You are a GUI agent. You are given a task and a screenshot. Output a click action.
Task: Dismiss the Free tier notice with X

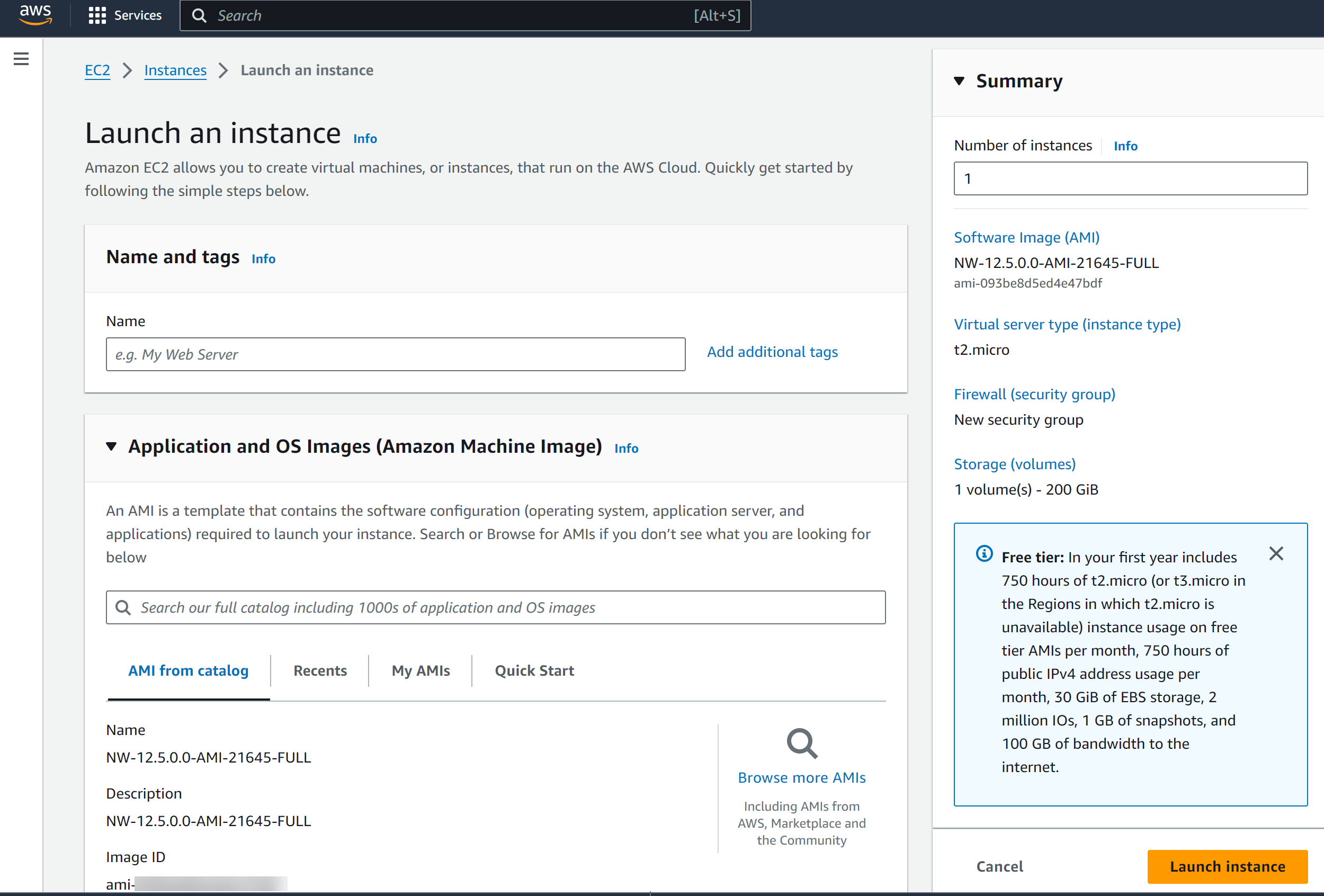click(1276, 554)
